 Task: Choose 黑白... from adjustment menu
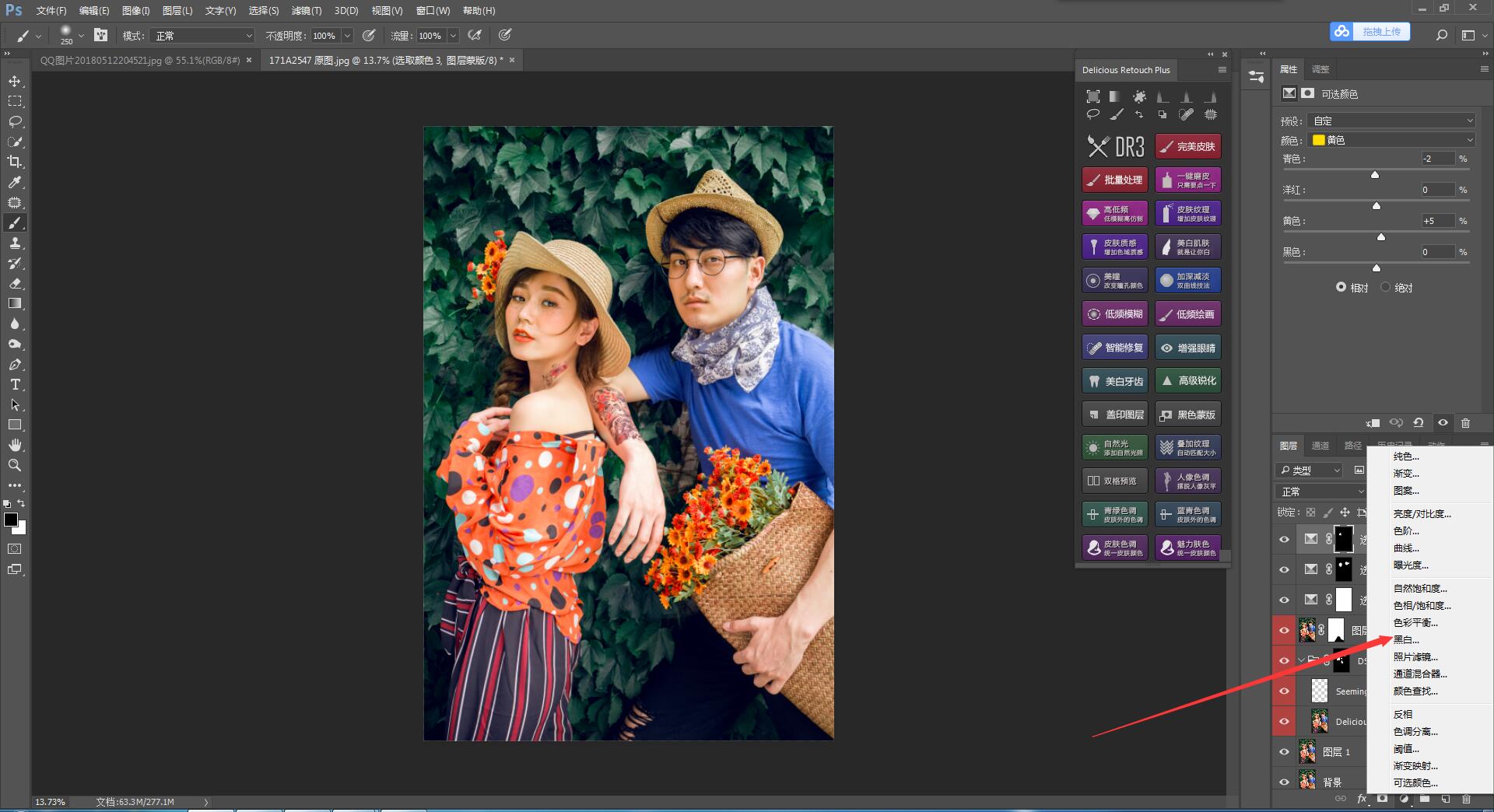click(1406, 639)
